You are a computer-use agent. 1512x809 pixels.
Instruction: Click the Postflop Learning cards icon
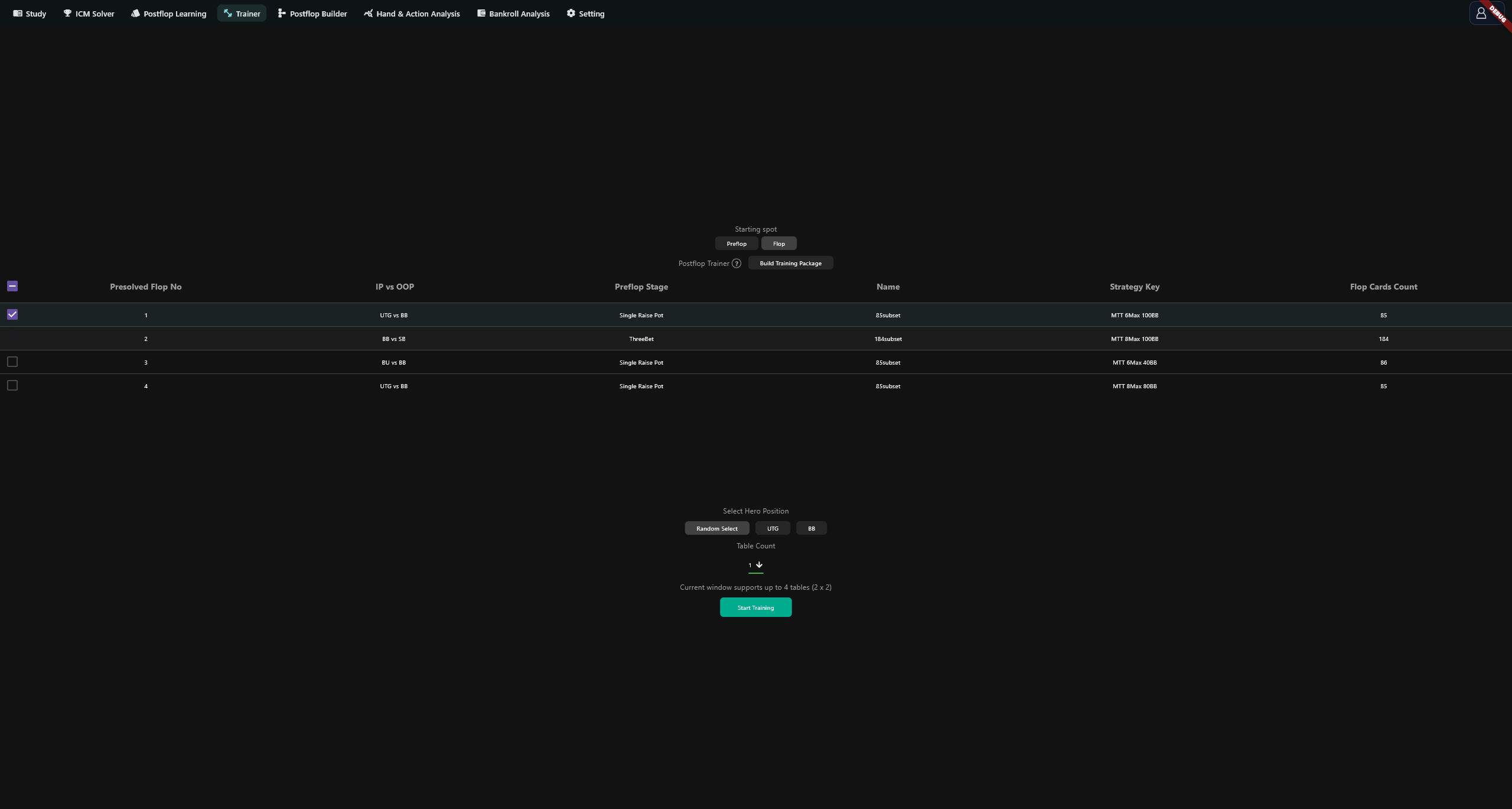(x=135, y=13)
